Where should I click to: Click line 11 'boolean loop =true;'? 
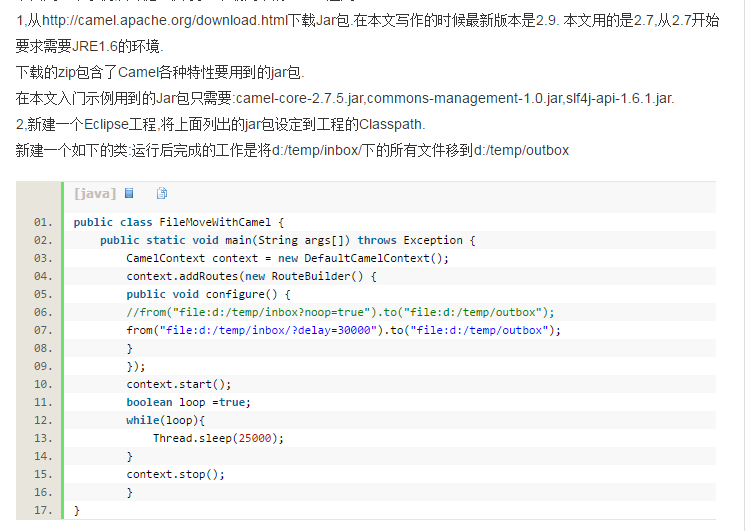tap(188, 402)
